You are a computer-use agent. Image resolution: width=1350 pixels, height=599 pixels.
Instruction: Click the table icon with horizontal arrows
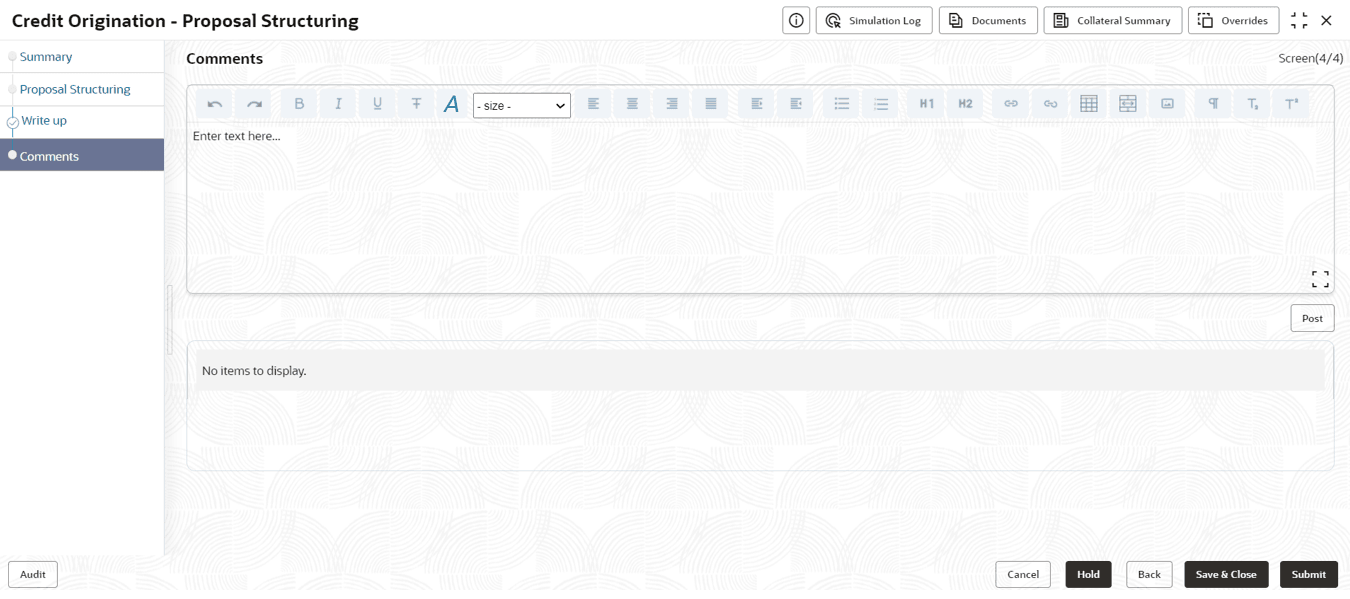tap(1128, 104)
